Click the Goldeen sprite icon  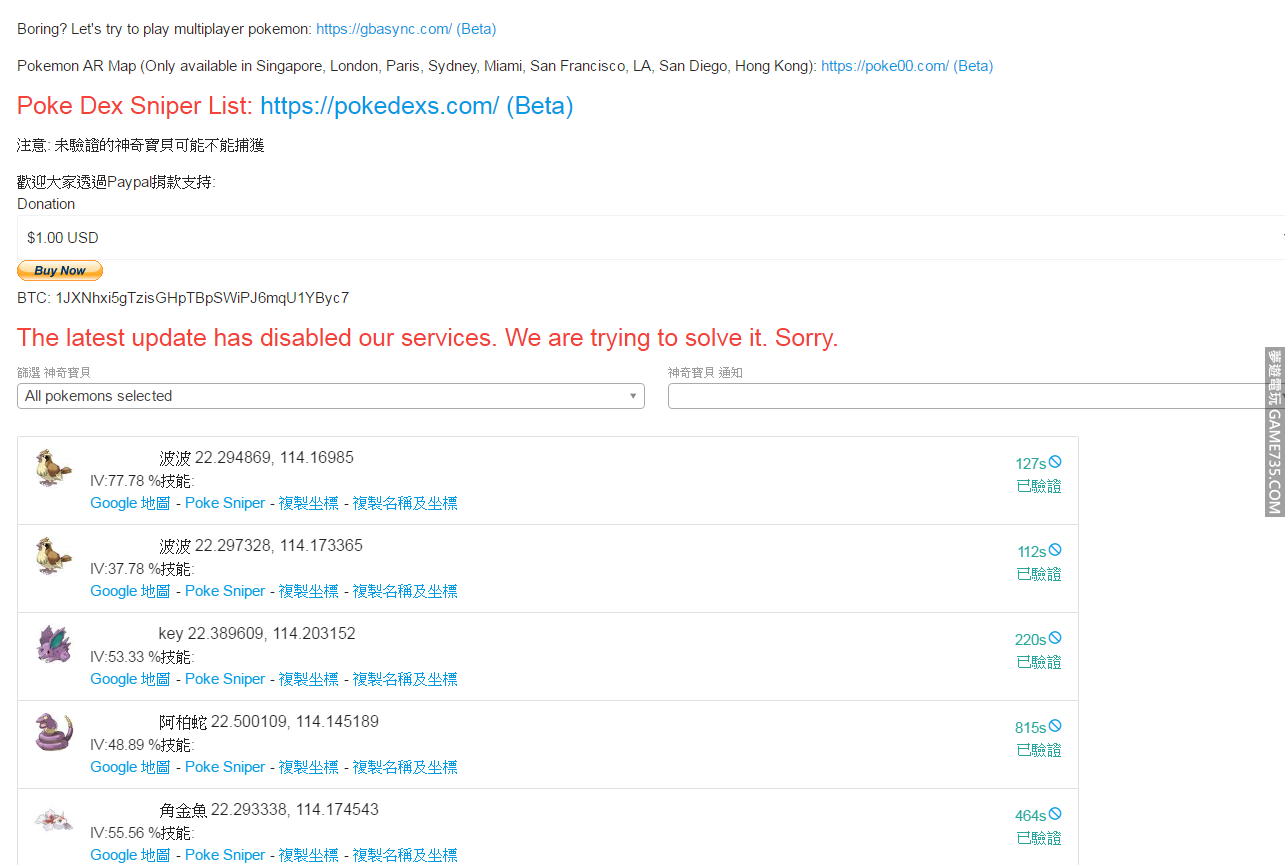click(x=53, y=820)
